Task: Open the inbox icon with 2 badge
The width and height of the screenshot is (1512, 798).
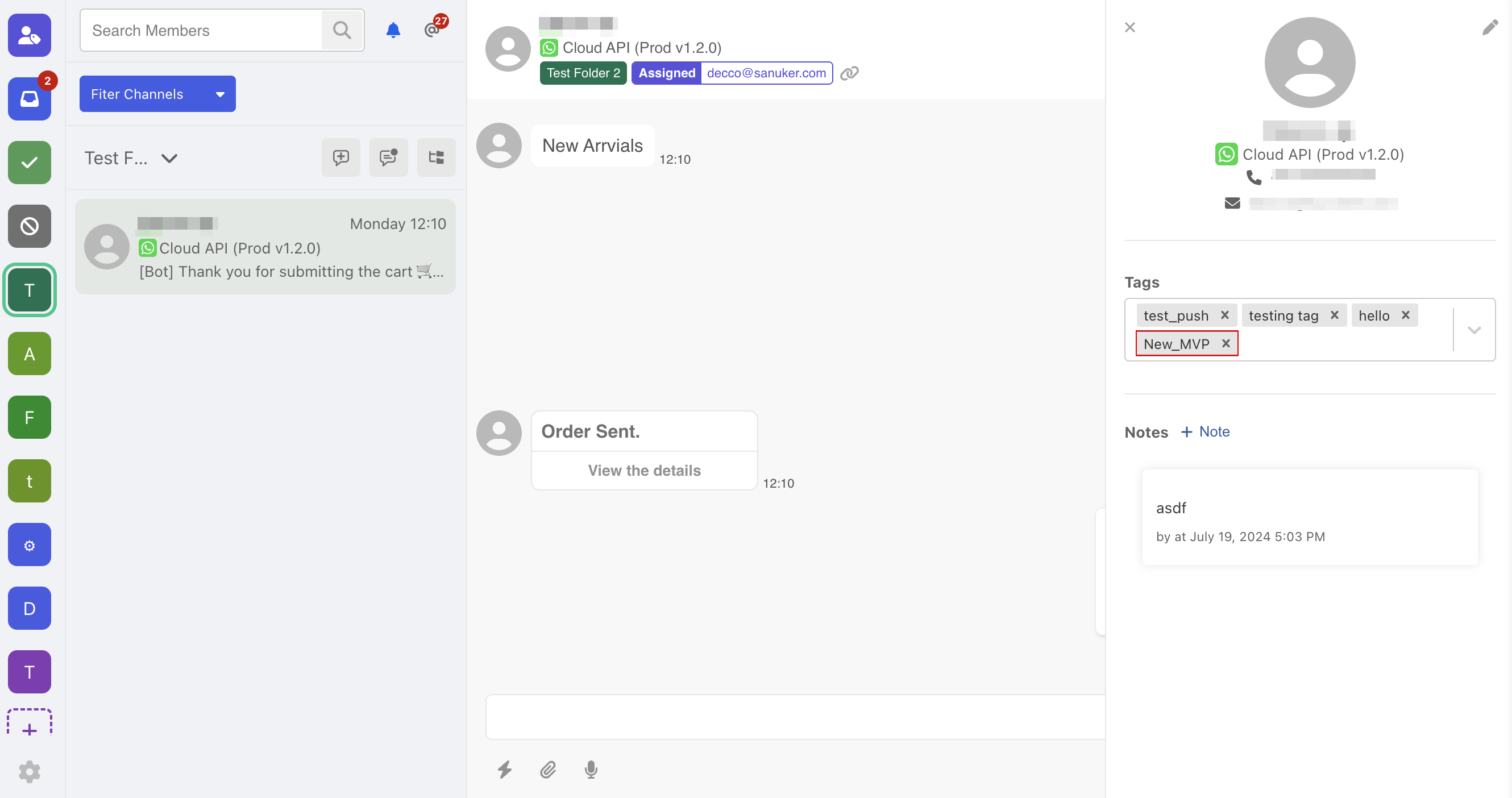Action: 30,98
